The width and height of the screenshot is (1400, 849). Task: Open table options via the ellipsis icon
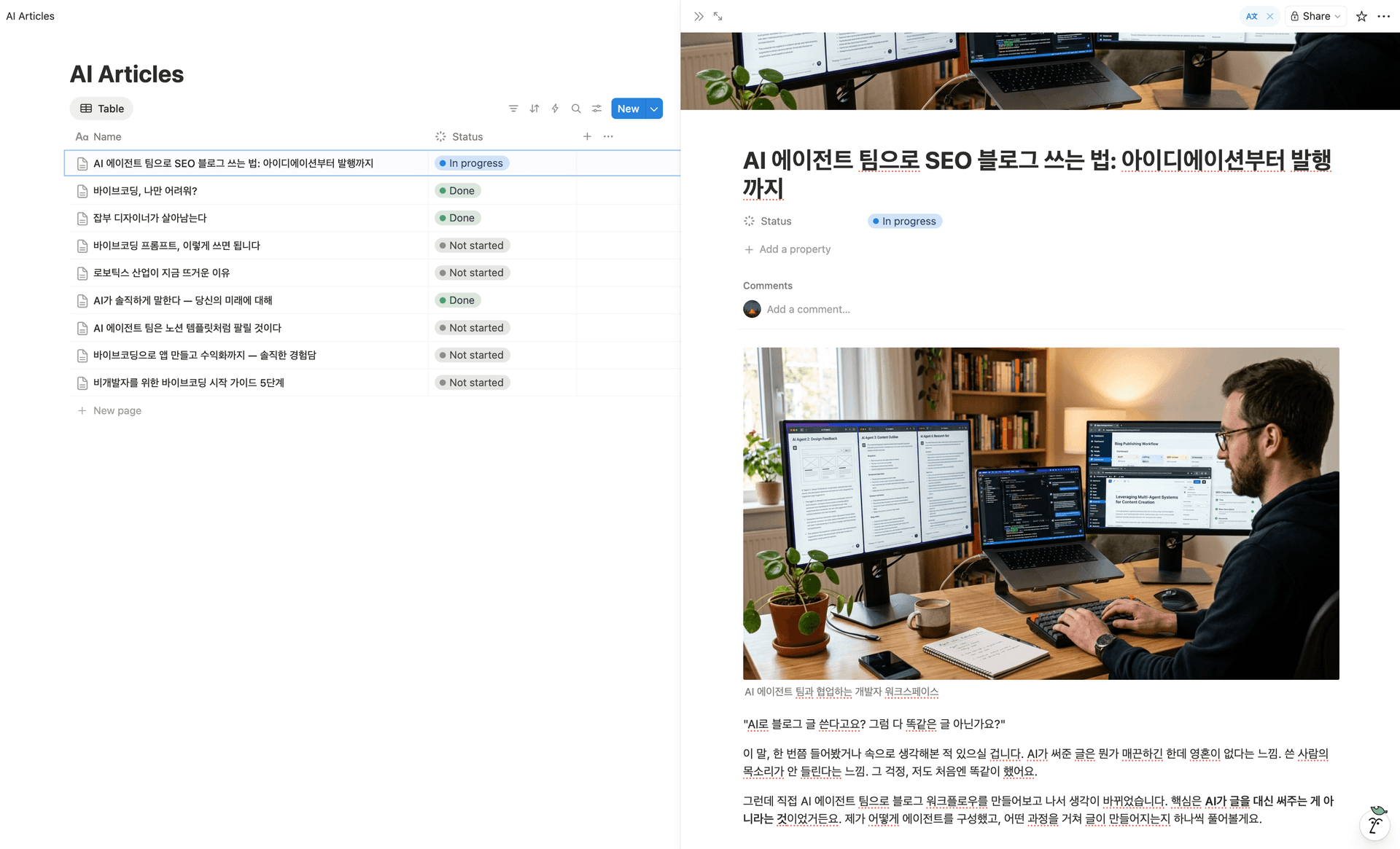click(608, 136)
